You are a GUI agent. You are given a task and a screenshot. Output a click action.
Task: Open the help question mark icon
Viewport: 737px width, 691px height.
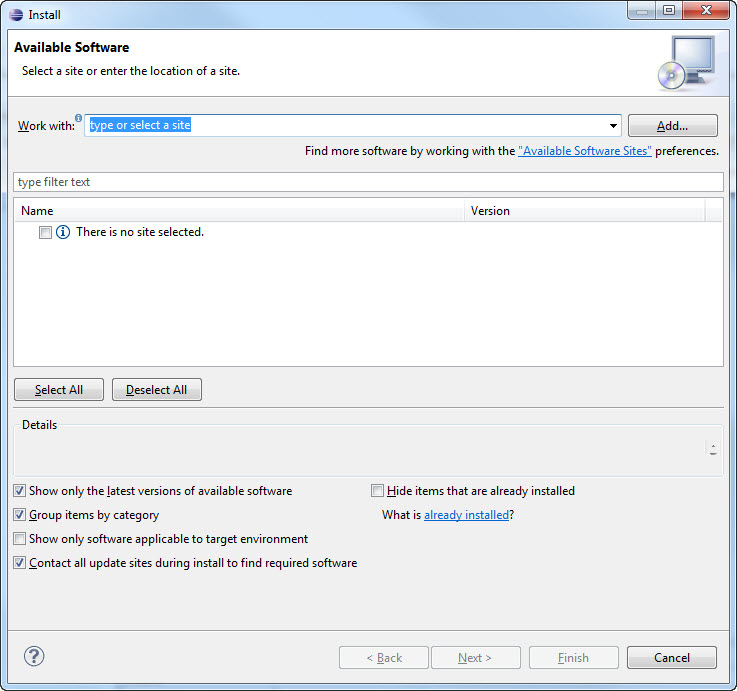click(34, 656)
